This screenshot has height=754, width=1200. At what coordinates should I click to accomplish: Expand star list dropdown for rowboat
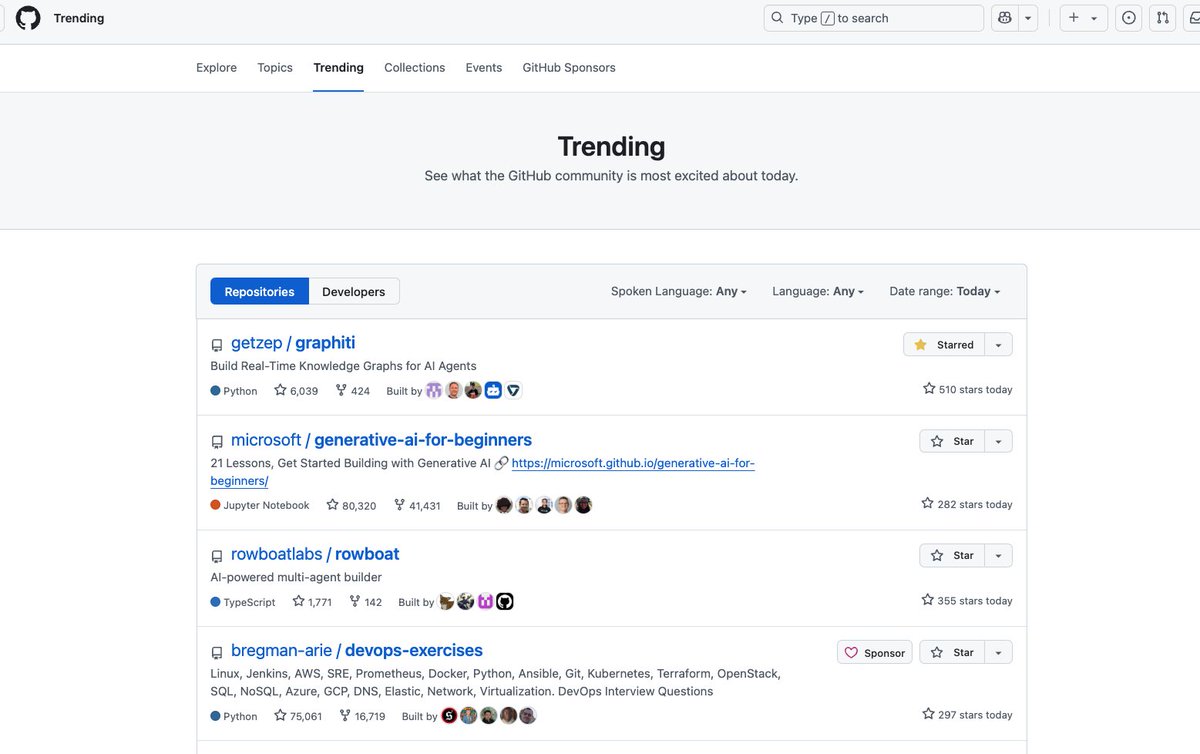point(999,555)
